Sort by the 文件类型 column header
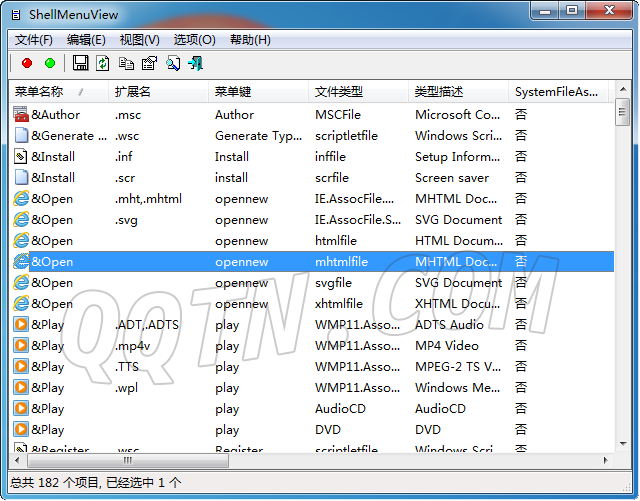This screenshot has width=640, height=501. tap(339, 92)
